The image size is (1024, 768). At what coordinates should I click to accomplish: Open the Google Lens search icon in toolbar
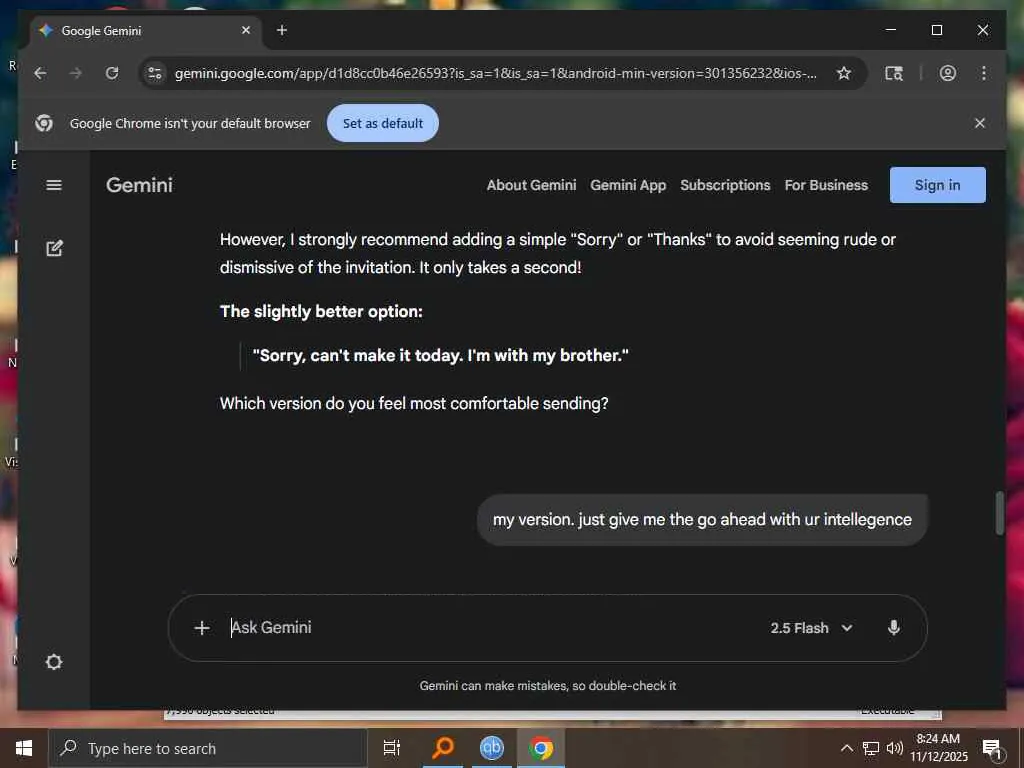pos(893,73)
